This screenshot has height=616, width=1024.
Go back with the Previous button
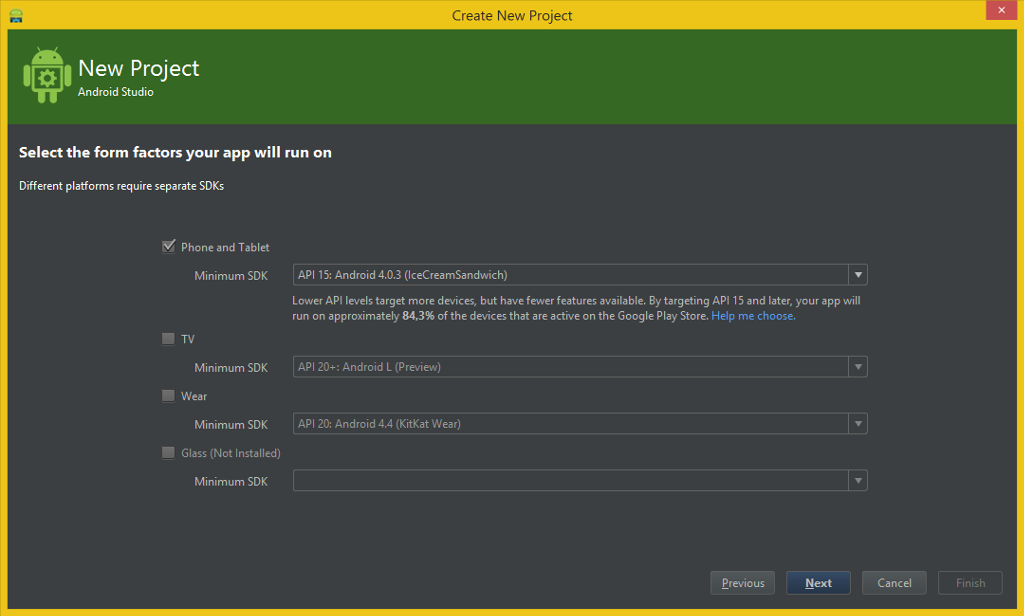pos(742,583)
